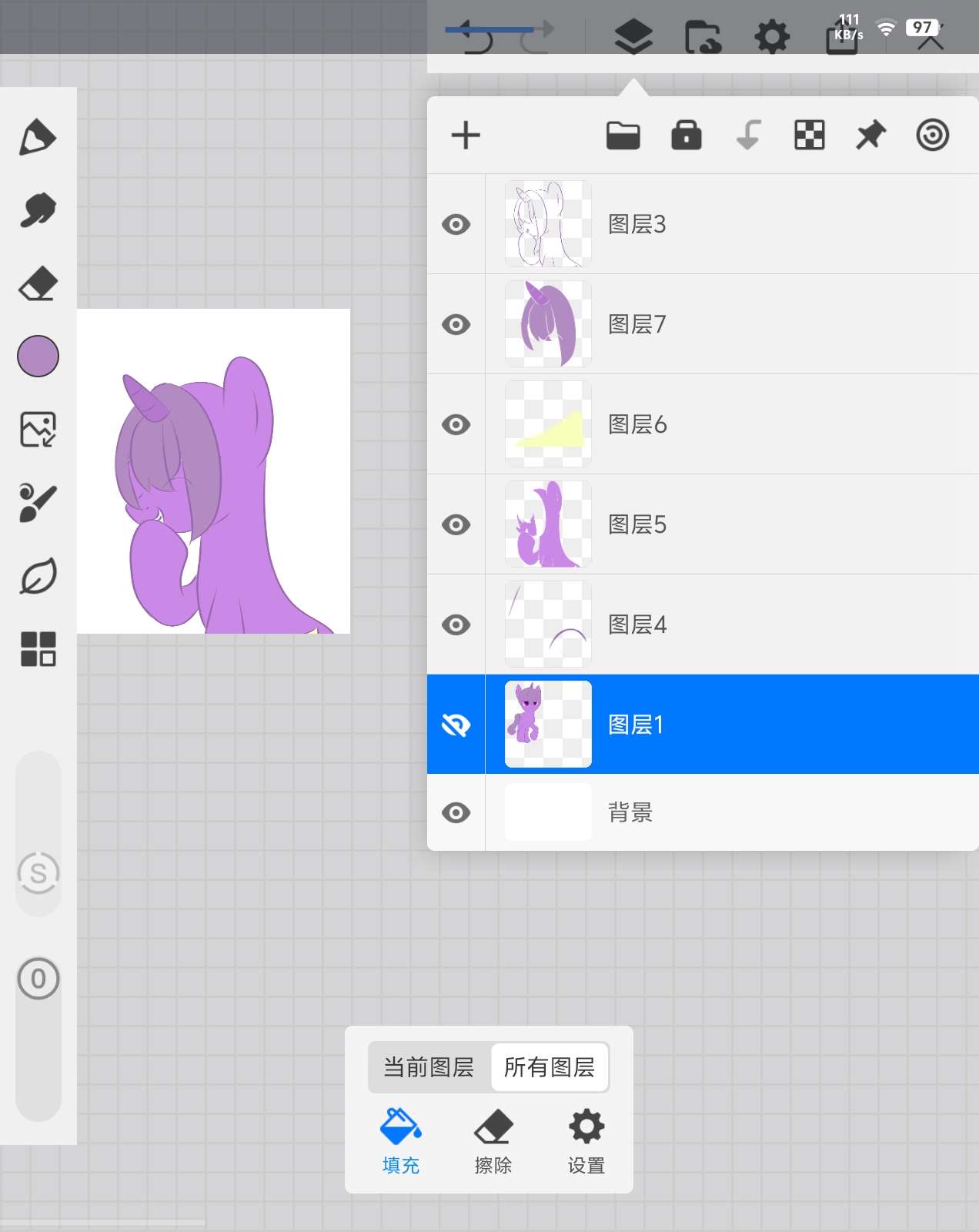Choose the eraser tool in left sidebar
This screenshot has height=1232, width=979.
[x=38, y=283]
